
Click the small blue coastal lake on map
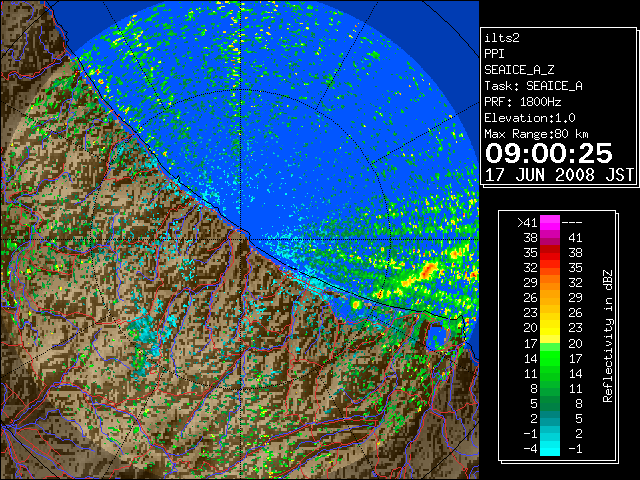[437, 337]
